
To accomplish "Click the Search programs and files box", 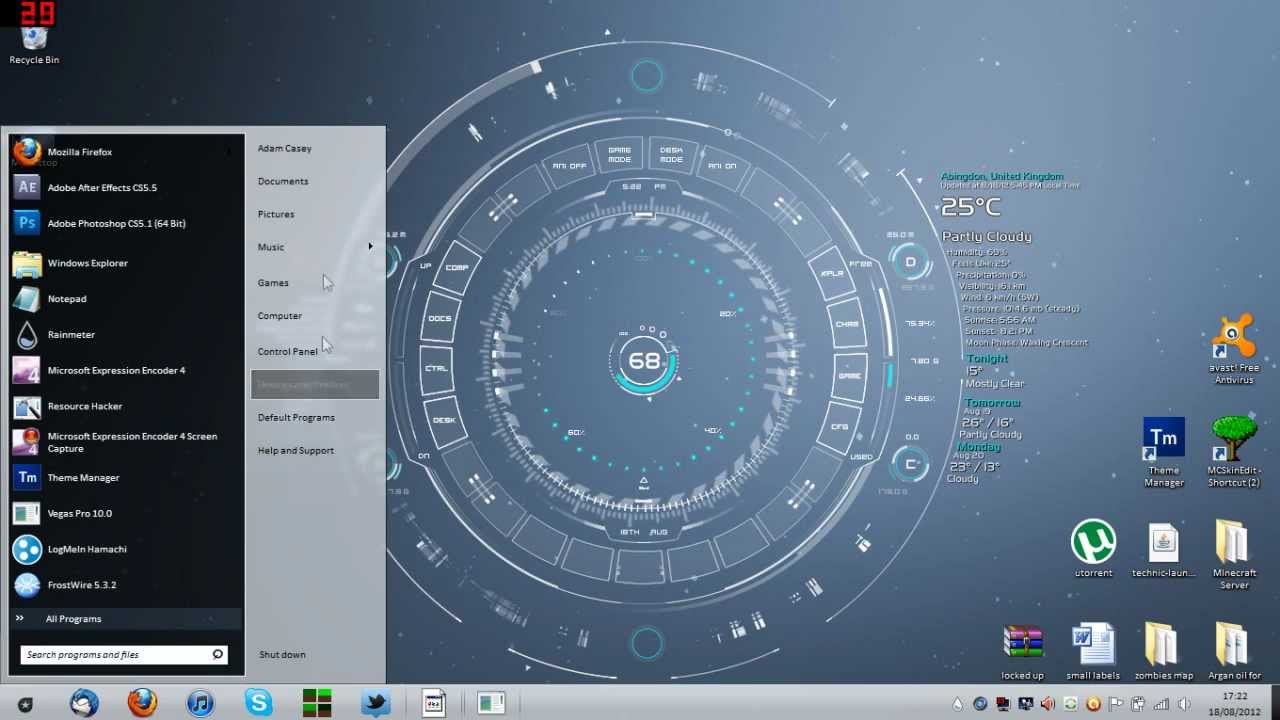I will 124,655.
